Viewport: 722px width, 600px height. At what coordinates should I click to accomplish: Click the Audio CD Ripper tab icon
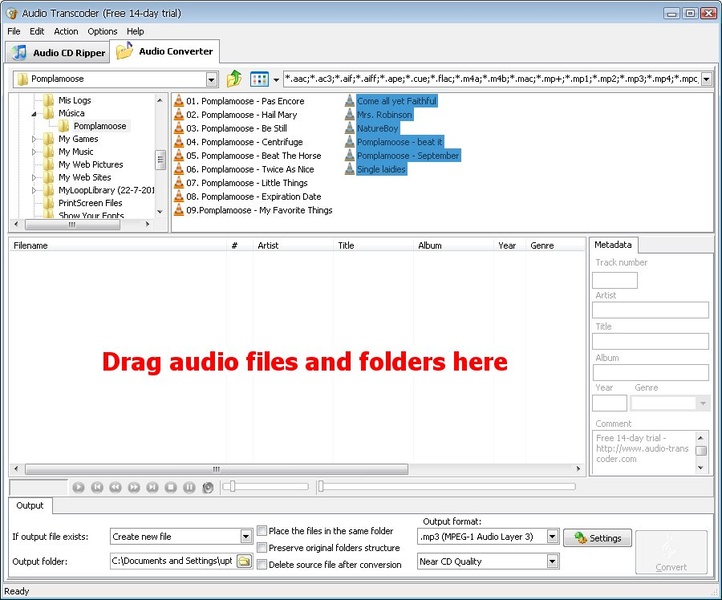(x=19, y=52)
